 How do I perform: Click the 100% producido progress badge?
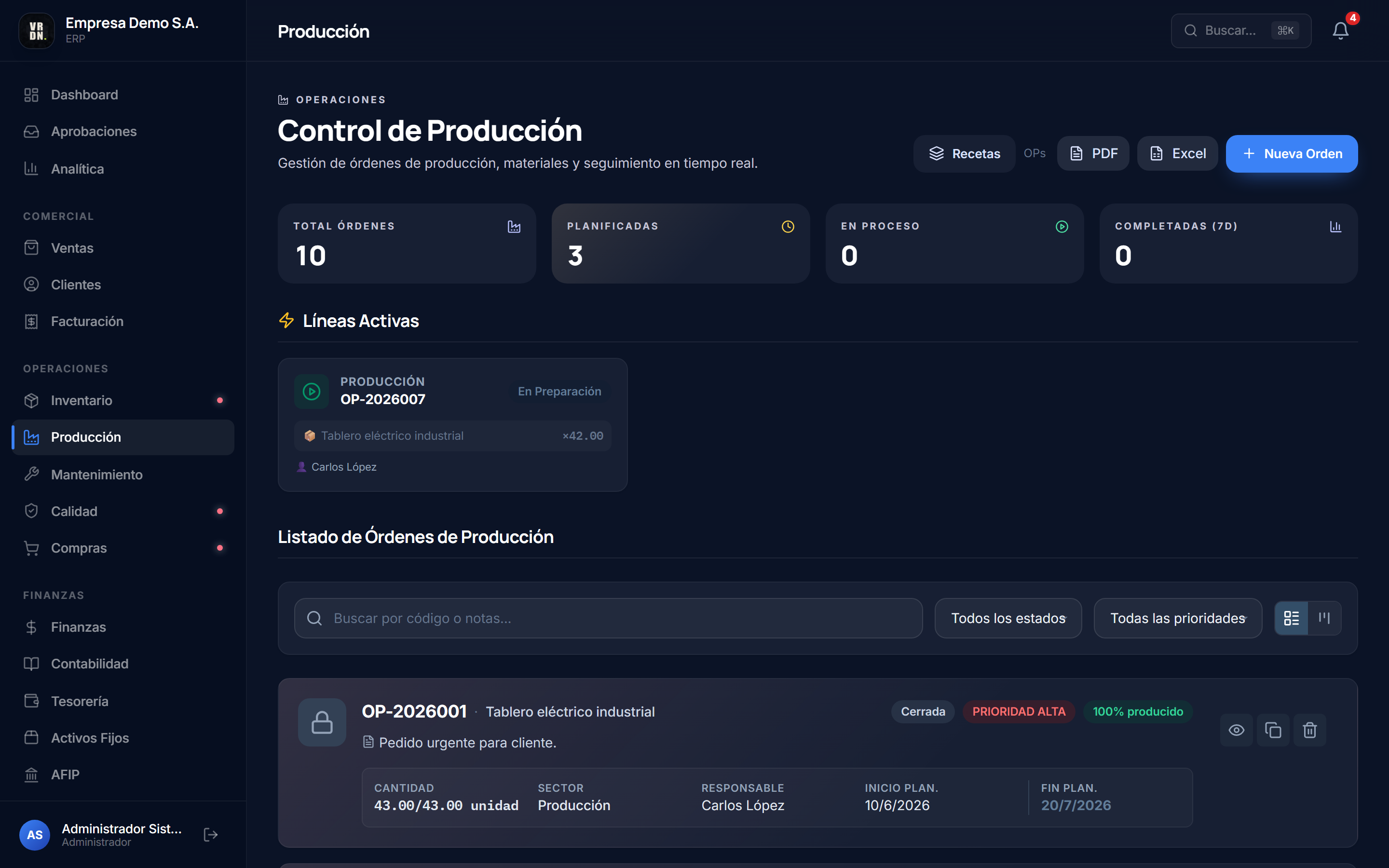coord(1138,712)
